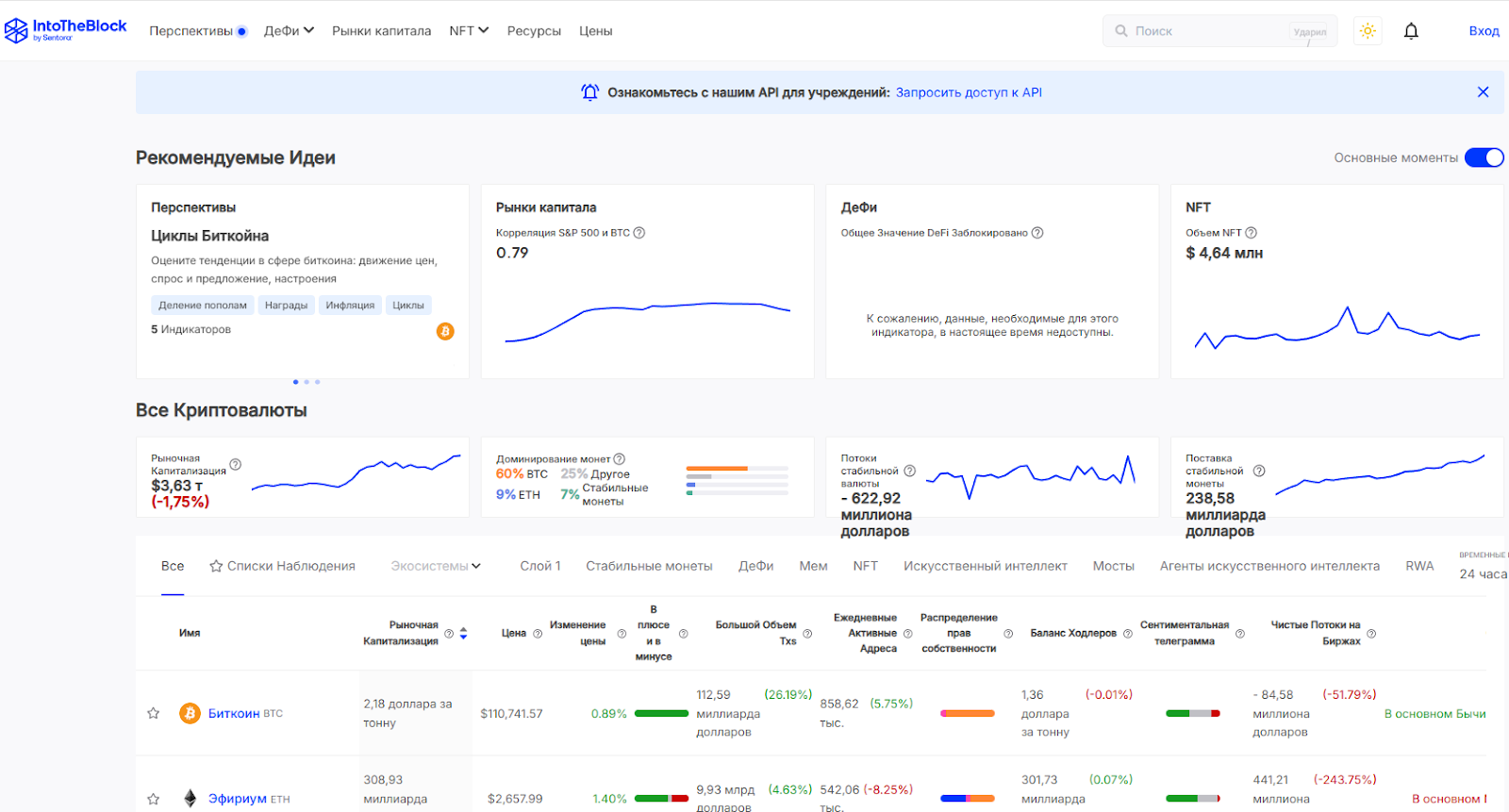Close the API announcement banner
This screenshot has width=1509, height=812.
click(x=1483, y=92)
